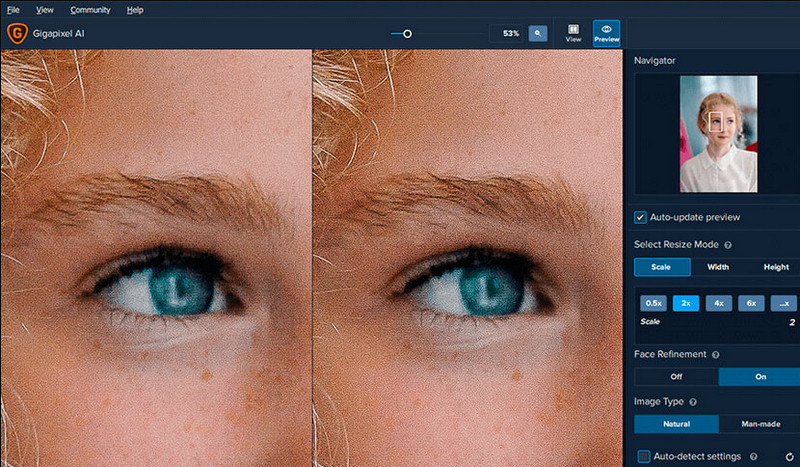Click the Gigapixel AI shield logo
The image size is (800, 467).
click(17, 34)
